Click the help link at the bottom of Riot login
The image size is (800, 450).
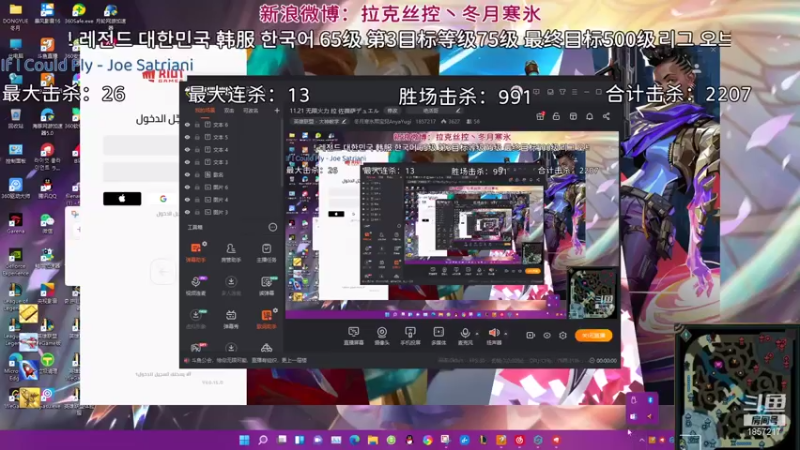[163, 374]
